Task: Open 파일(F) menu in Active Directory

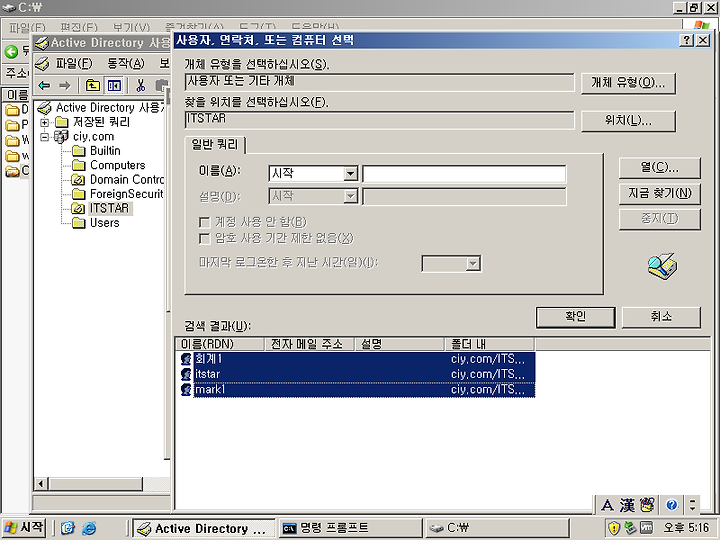Action: click(x=74, y=63)
